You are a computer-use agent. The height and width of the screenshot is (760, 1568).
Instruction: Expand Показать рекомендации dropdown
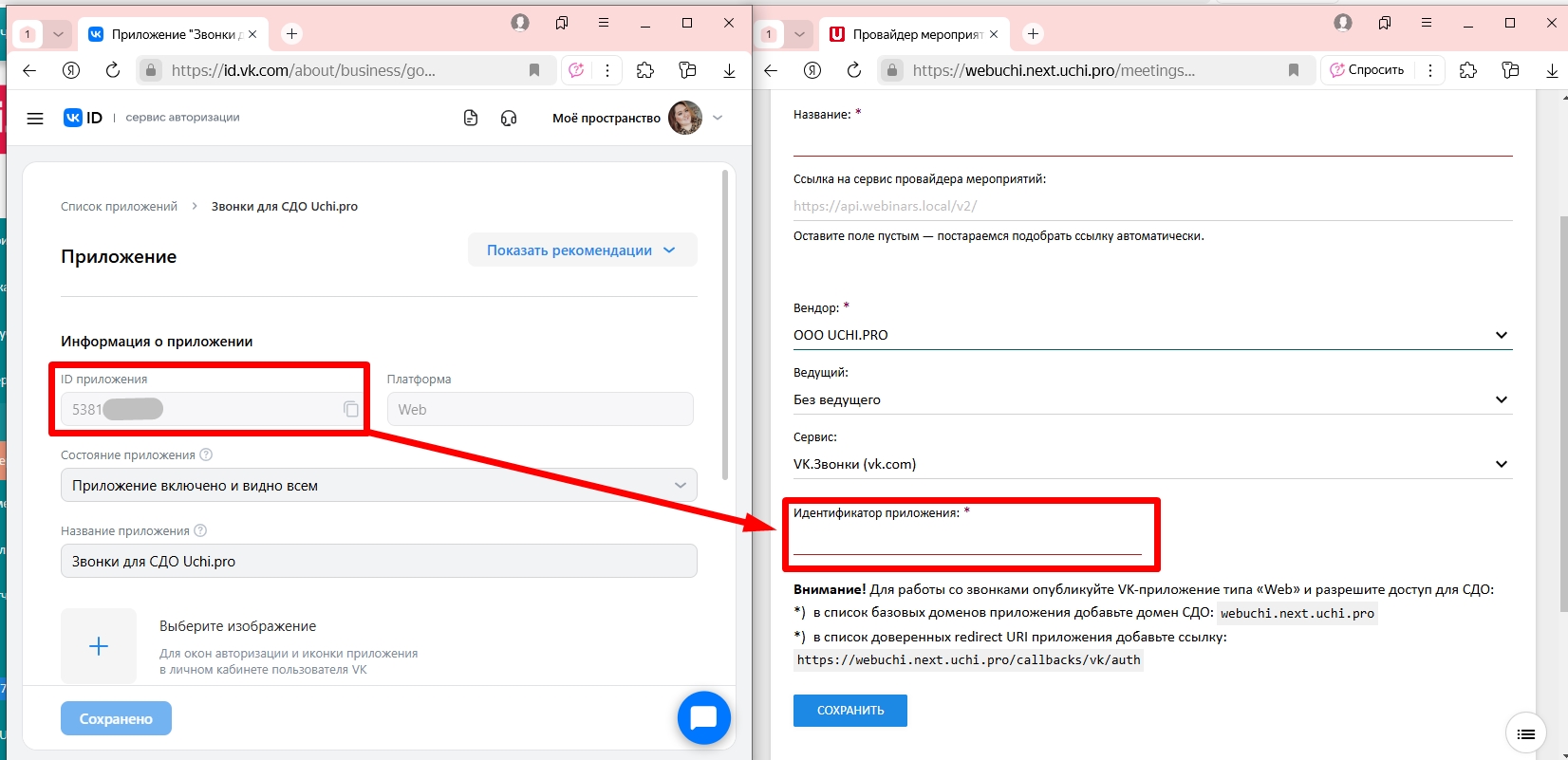click(583, 250)
